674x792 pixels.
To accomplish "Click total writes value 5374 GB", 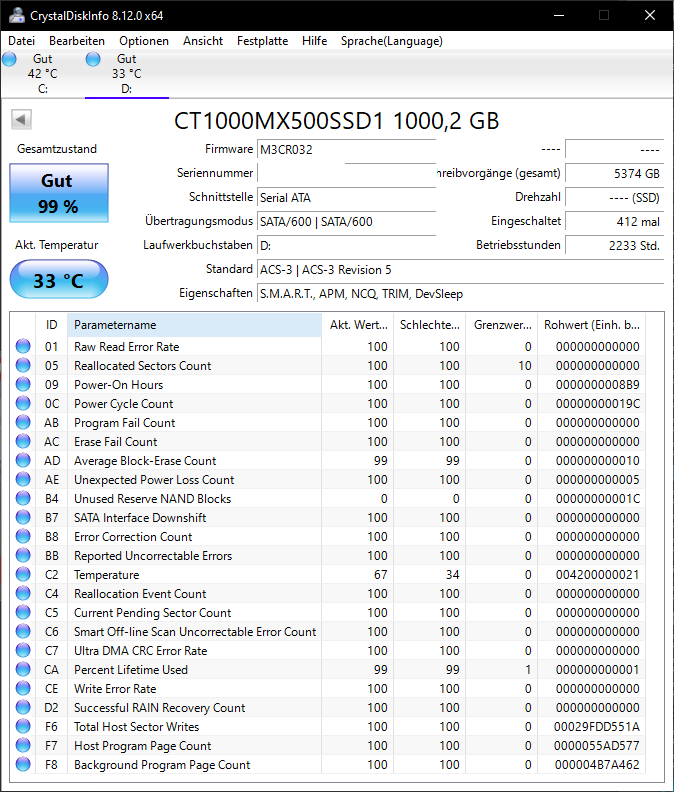I will (614, 173).
